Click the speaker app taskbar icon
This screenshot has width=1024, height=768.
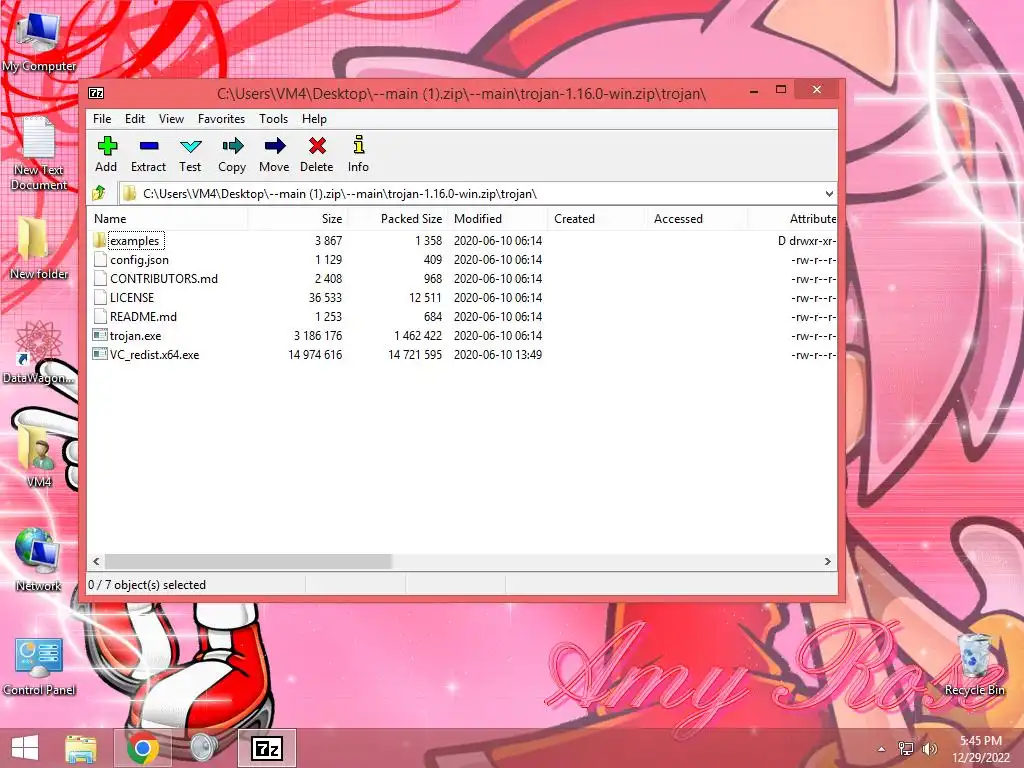204,748
